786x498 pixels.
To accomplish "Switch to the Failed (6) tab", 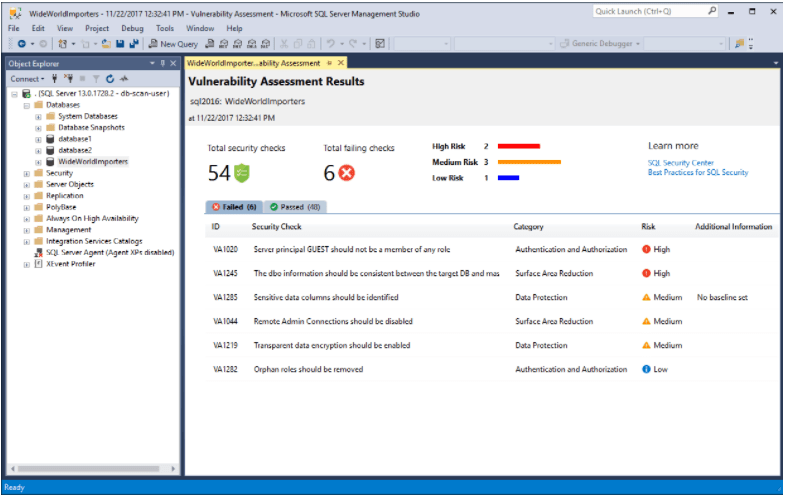I will click(234, 207).
